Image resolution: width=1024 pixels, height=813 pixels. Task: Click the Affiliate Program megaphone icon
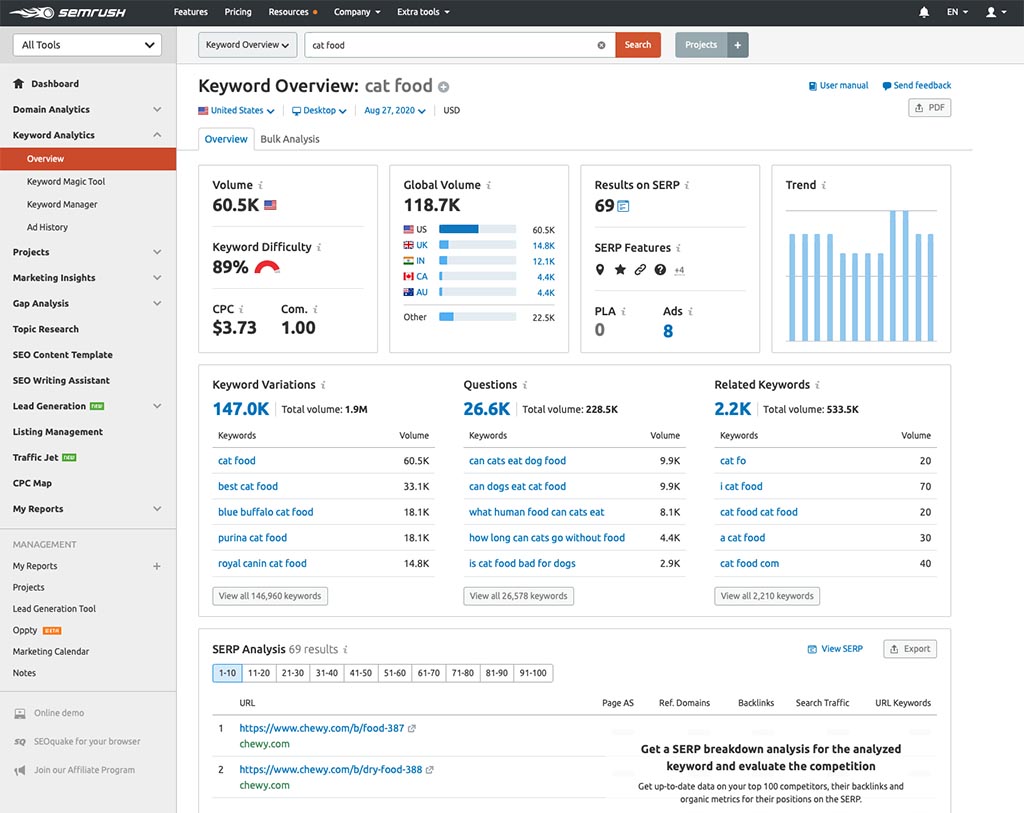click(20, 771)
